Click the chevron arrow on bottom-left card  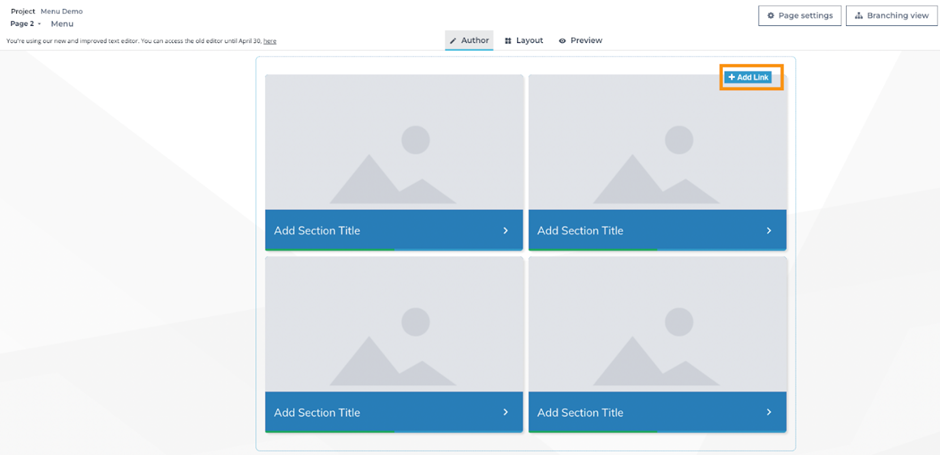(x=505, y=412)
